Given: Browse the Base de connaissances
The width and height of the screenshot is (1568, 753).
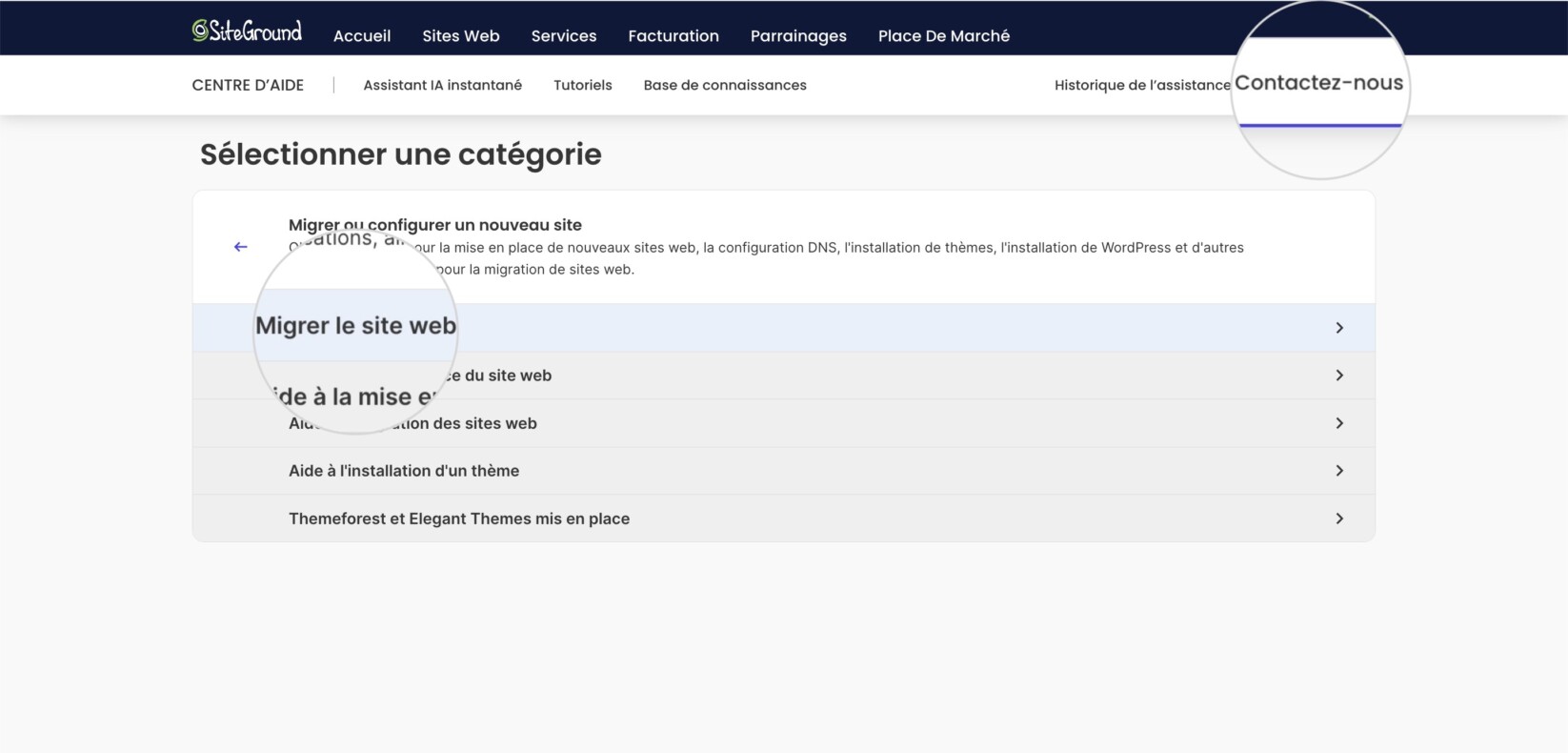Looking at the screenshot, I should click(x=725, y=85).
